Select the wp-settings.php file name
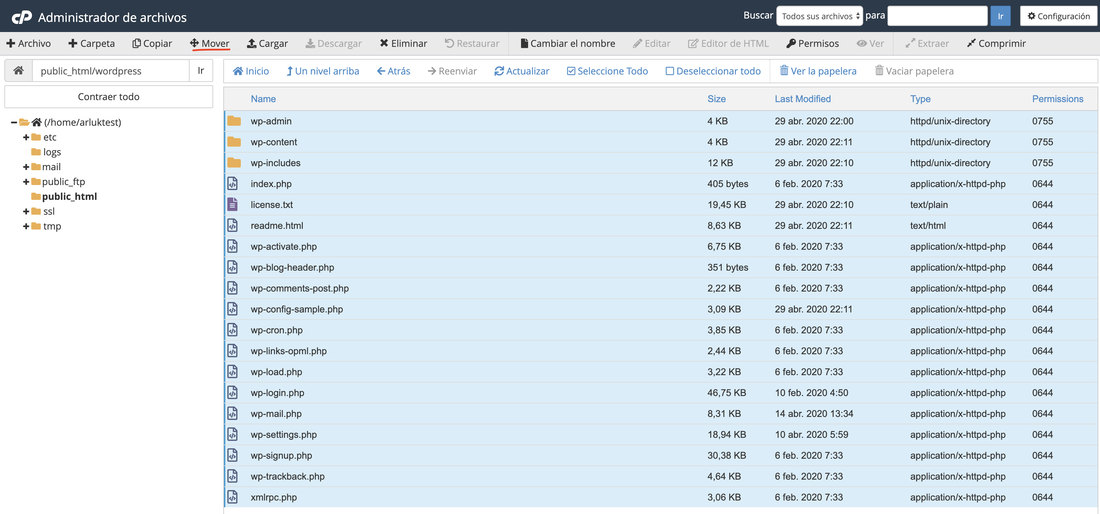Viewport: 1100px width, 514px height. pyautogui.click(x=283, y=435)
